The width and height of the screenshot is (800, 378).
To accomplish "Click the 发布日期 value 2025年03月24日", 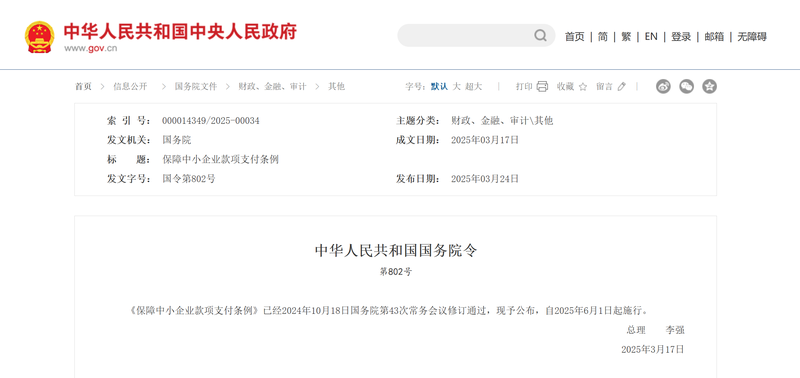I will (485, 179).
